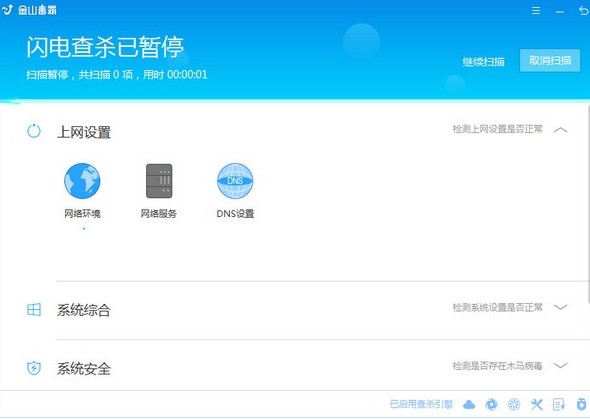Click the 网络服务 label
This screenshot has width=590, height=419.
(158, 214)
